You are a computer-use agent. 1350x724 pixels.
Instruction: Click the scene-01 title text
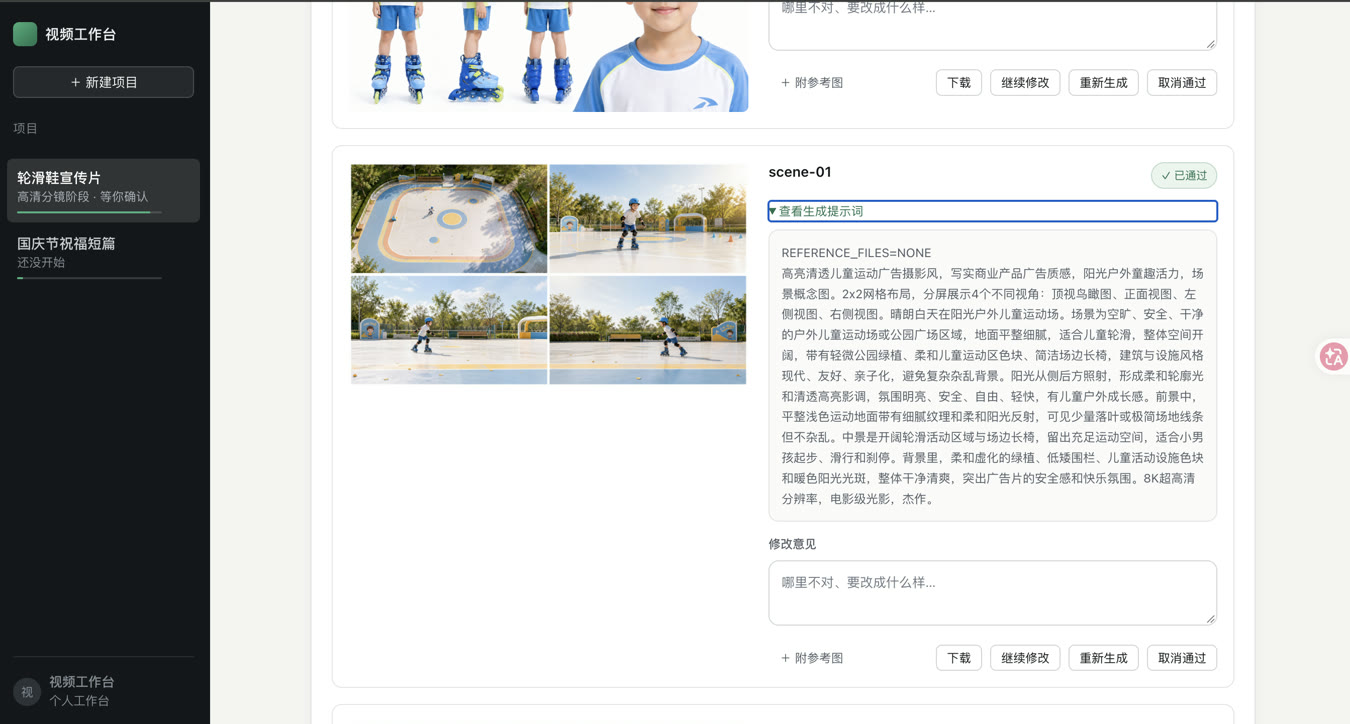pyautogui.click(x=800, y=172)
